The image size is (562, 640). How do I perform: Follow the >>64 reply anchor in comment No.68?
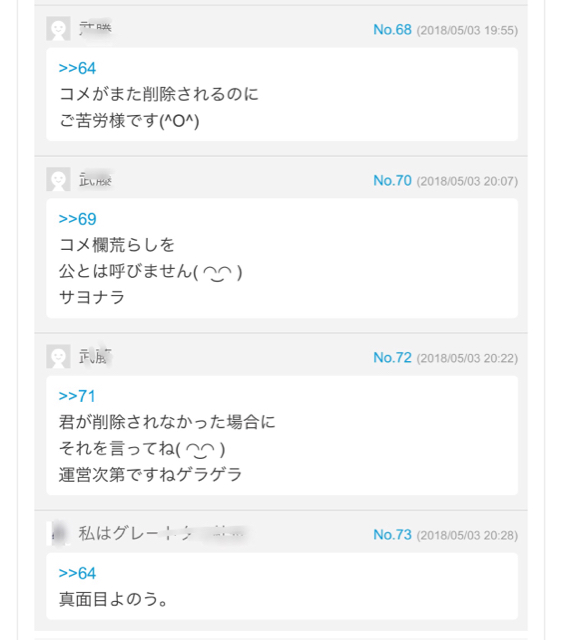coord(77,68)
